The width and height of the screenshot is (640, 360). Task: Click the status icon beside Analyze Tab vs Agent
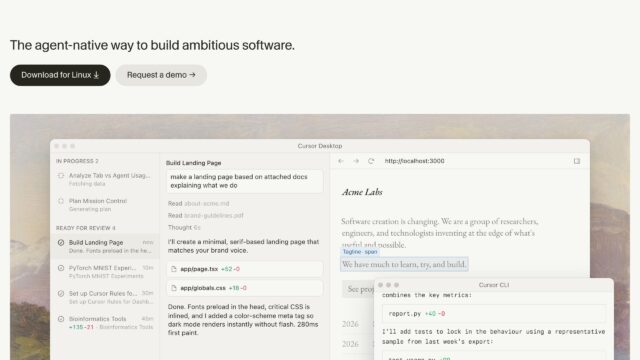(61, 176)
